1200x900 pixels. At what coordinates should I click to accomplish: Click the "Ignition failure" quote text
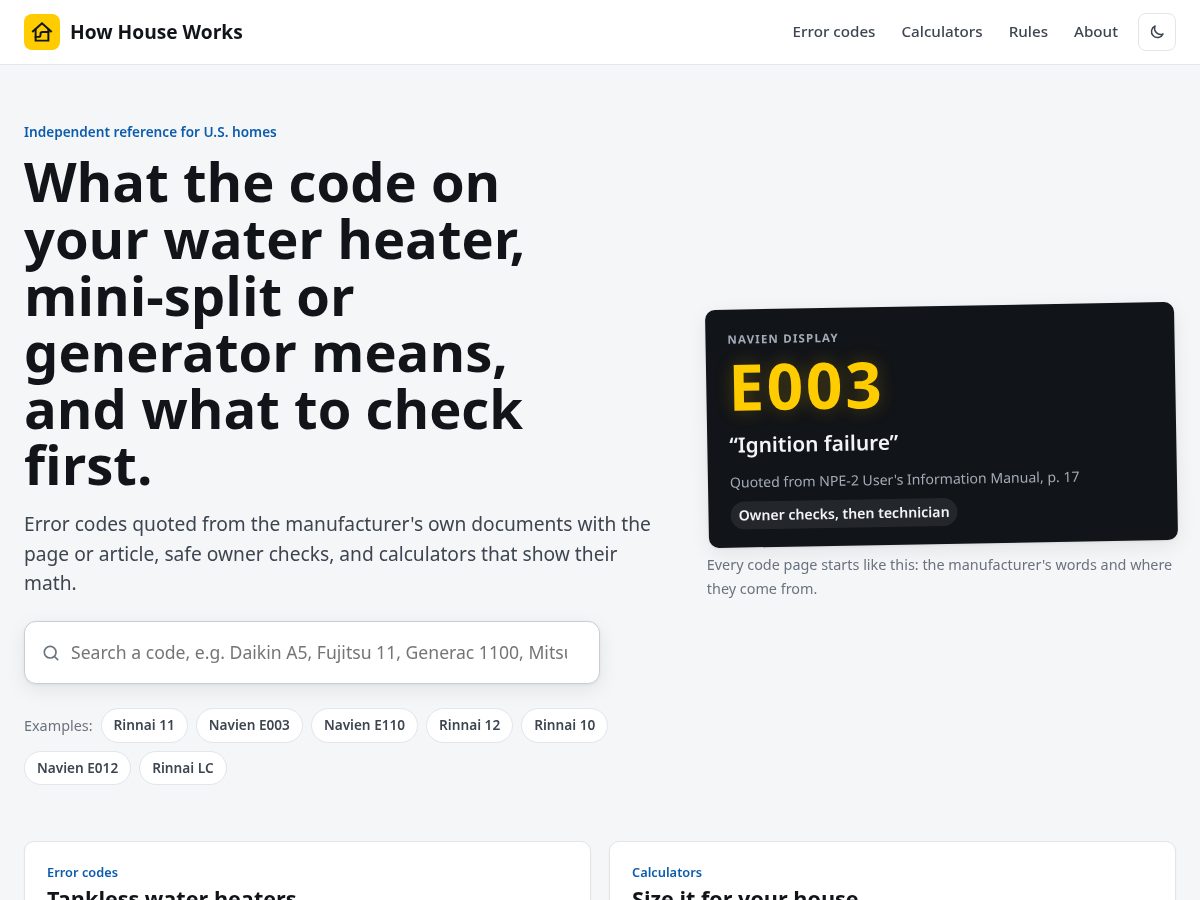point(814,443)
